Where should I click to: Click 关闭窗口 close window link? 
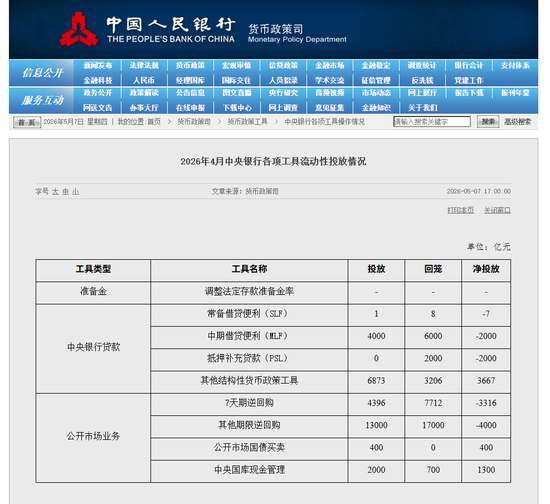coord(497,210)
